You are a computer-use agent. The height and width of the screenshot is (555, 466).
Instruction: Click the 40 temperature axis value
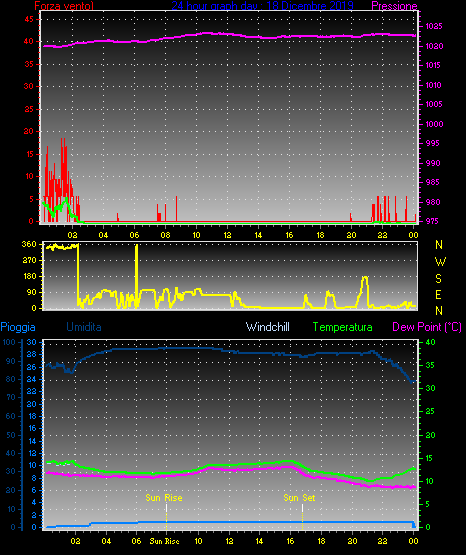[x=430, y=342]
